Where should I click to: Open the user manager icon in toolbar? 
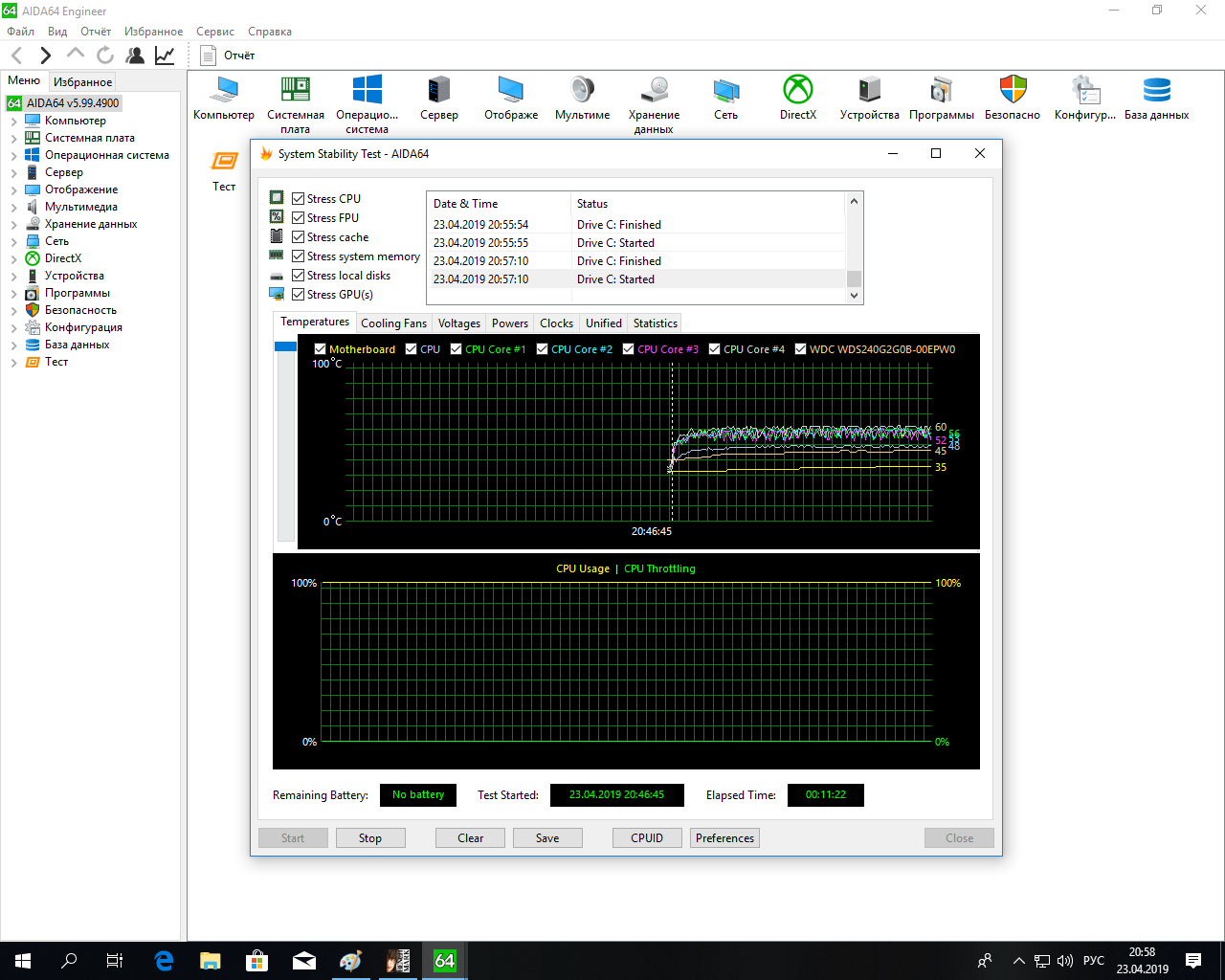tap(135, 56)
